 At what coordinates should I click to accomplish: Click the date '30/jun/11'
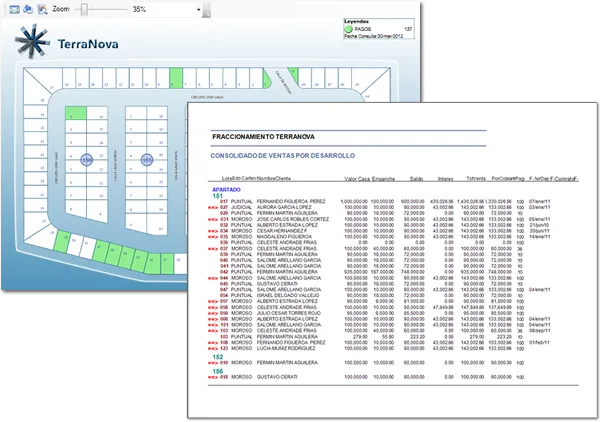click(x=540, y=231)
